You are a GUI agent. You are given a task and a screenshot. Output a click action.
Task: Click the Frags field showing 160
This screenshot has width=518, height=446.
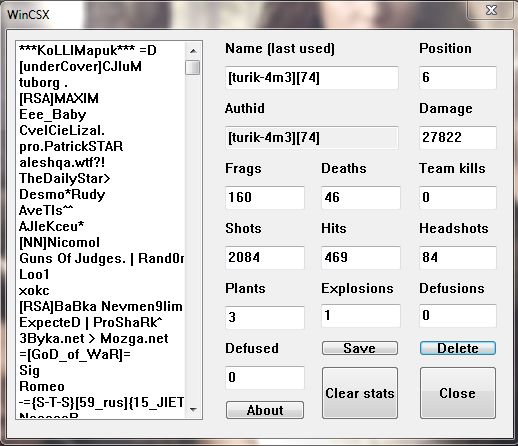(265, 198)
